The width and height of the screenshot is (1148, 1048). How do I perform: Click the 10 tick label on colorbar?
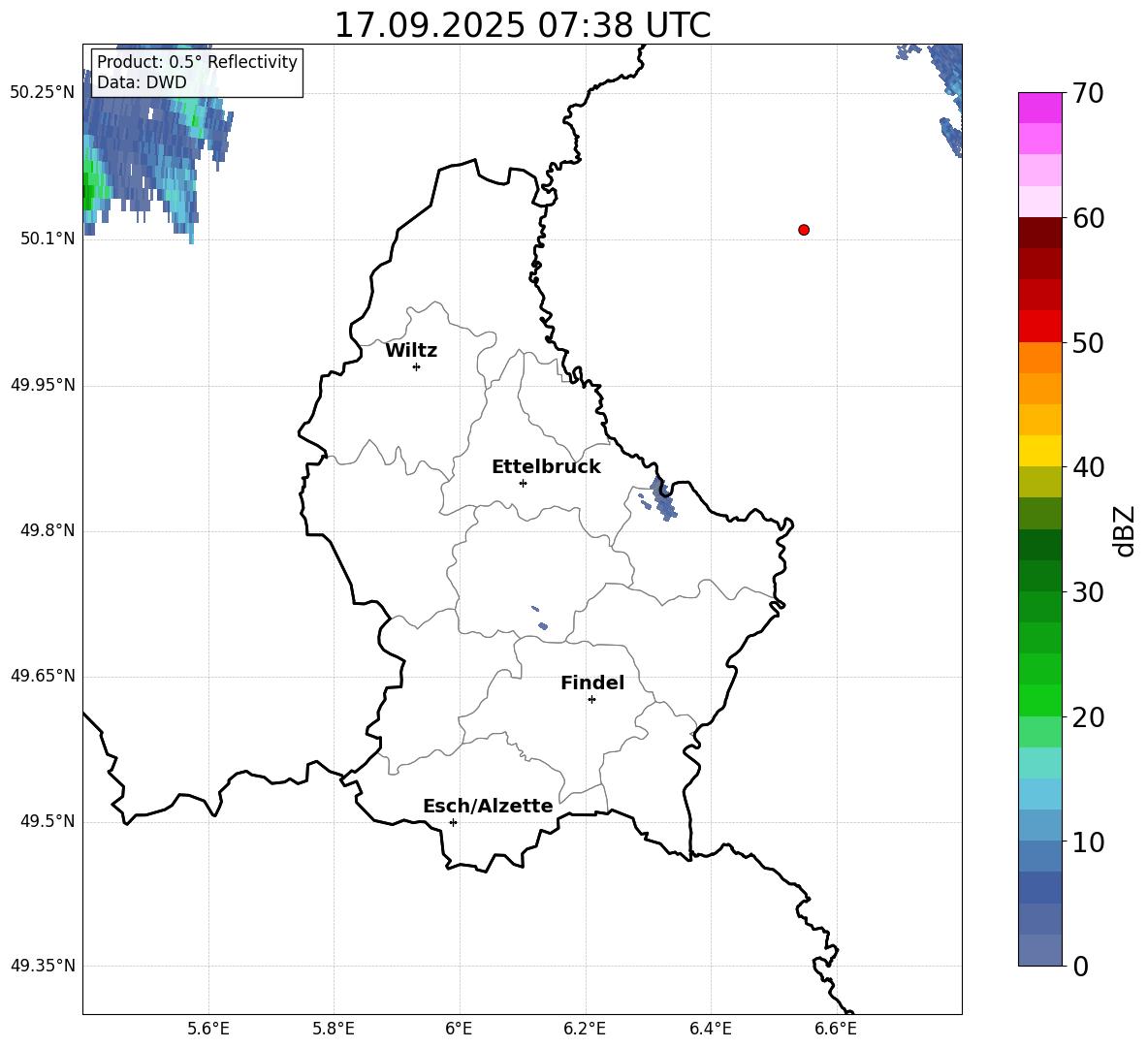1087,842
